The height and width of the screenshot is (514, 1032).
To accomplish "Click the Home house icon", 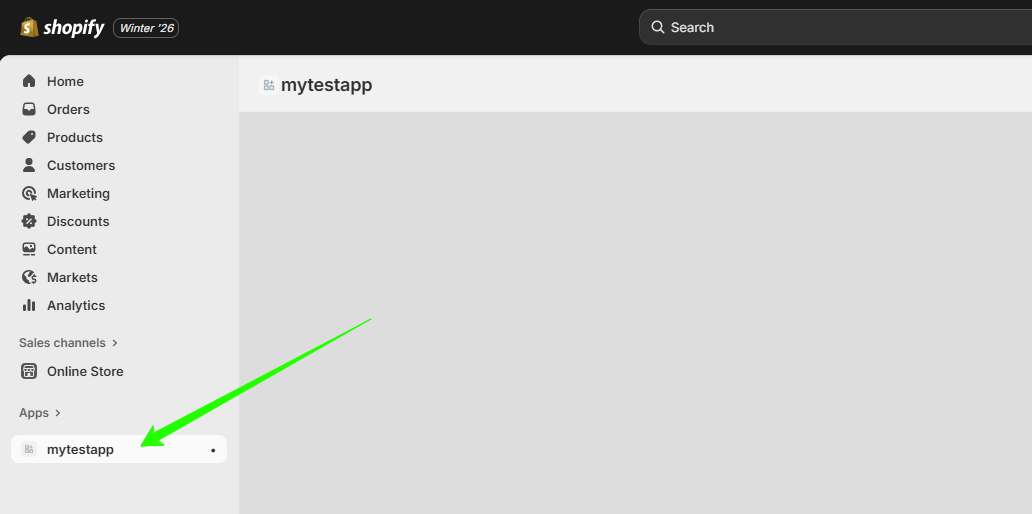I will [29, 81].
